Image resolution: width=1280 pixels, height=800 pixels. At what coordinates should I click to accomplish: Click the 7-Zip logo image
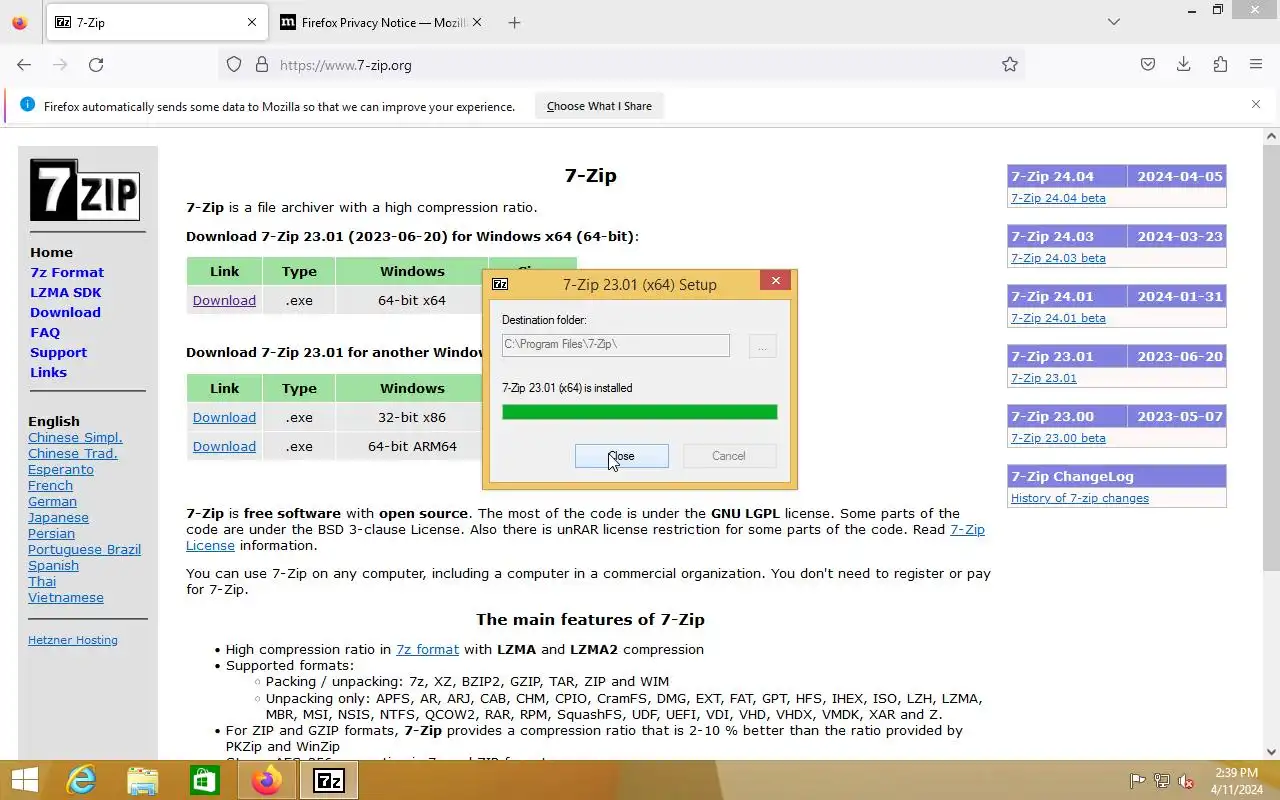pos(84,189)
